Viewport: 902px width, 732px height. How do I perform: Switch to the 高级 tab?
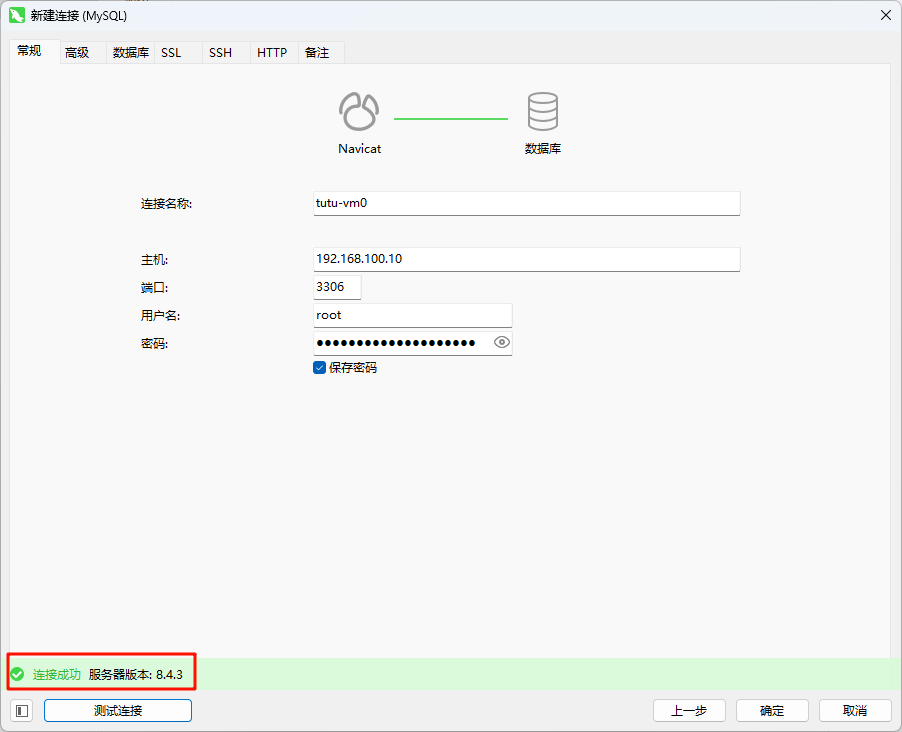pos(78,51)
